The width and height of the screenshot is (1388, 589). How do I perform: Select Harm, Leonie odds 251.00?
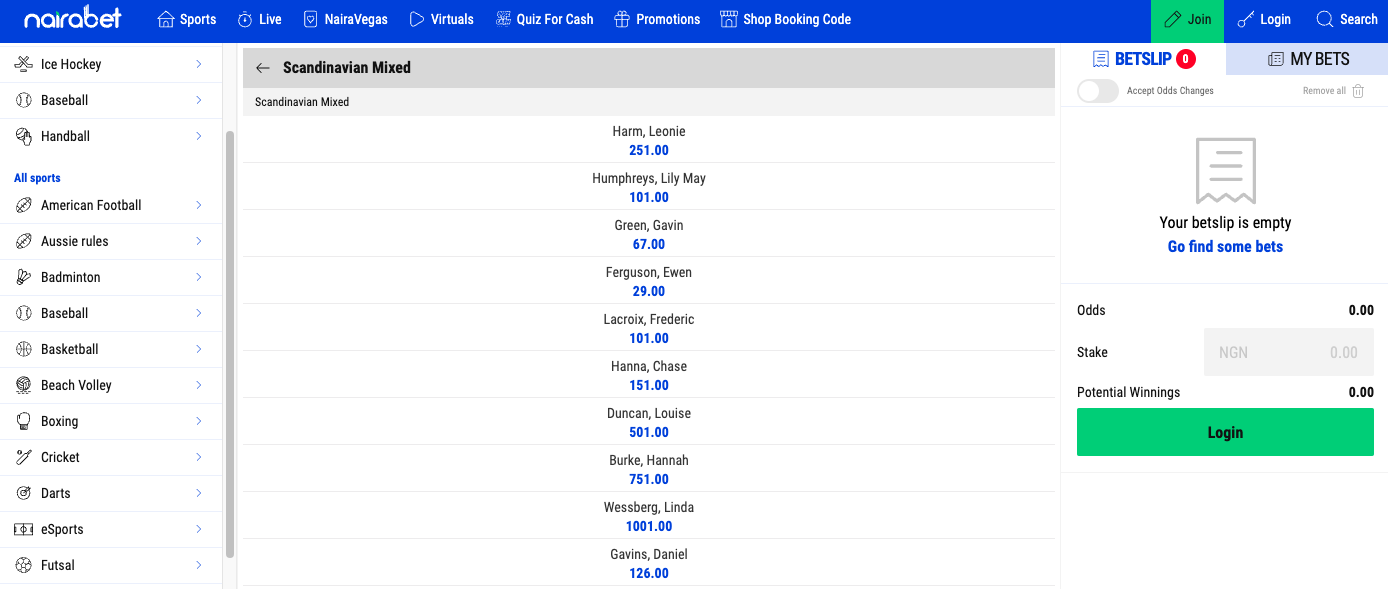[649, 150]
